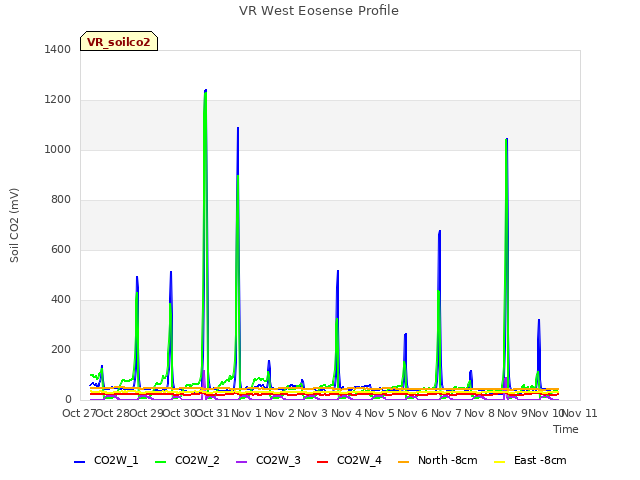Click the orange North -8cm legend swatch
Screen dimensions: 640x480
pyautogui.click(x=403, y=462)
